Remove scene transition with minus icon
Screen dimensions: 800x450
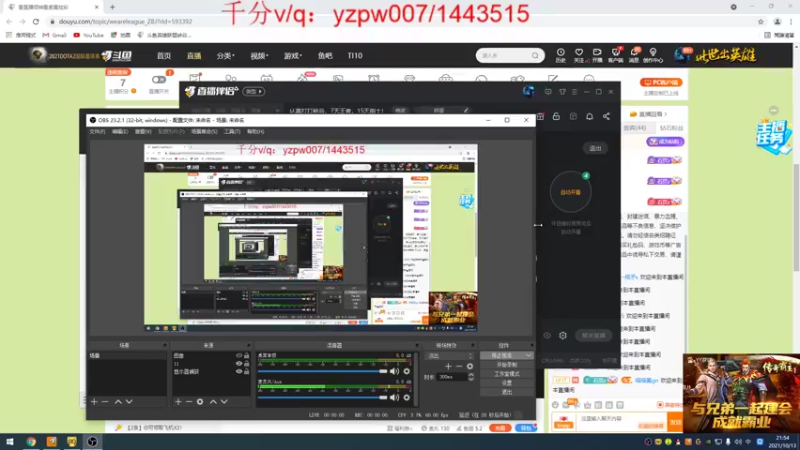(x=459, y=366)
